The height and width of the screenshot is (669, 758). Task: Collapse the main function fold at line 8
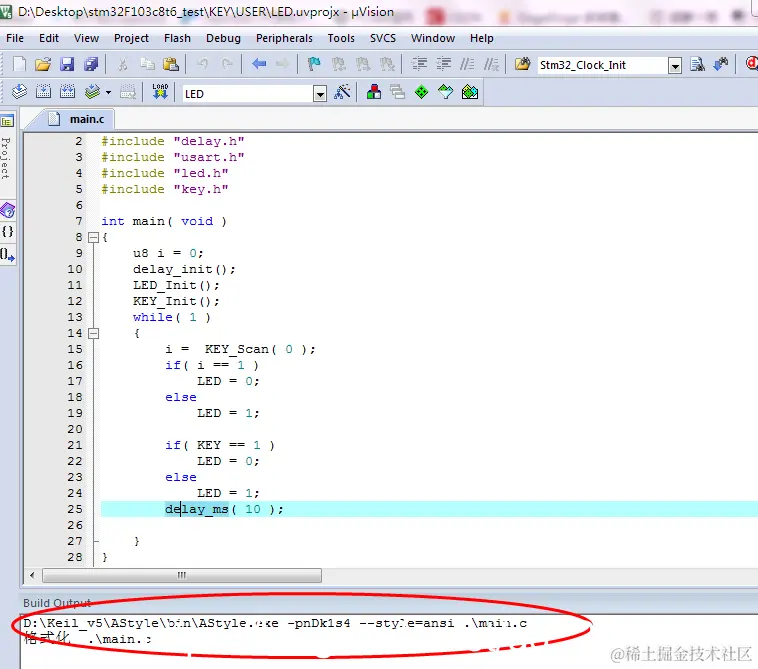click(93, 237)
